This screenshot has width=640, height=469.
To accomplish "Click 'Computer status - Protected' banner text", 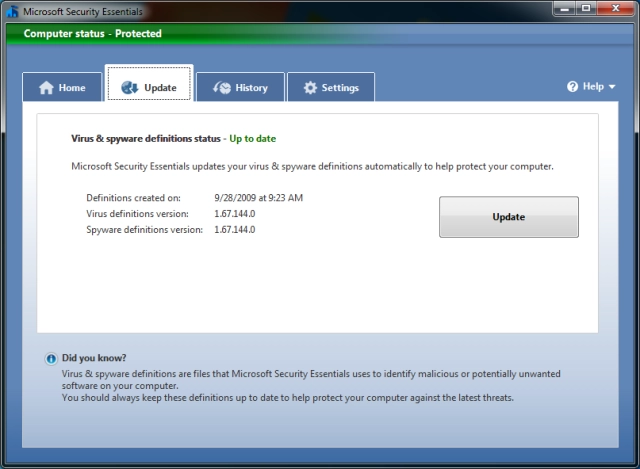I will tap(93, 33).
